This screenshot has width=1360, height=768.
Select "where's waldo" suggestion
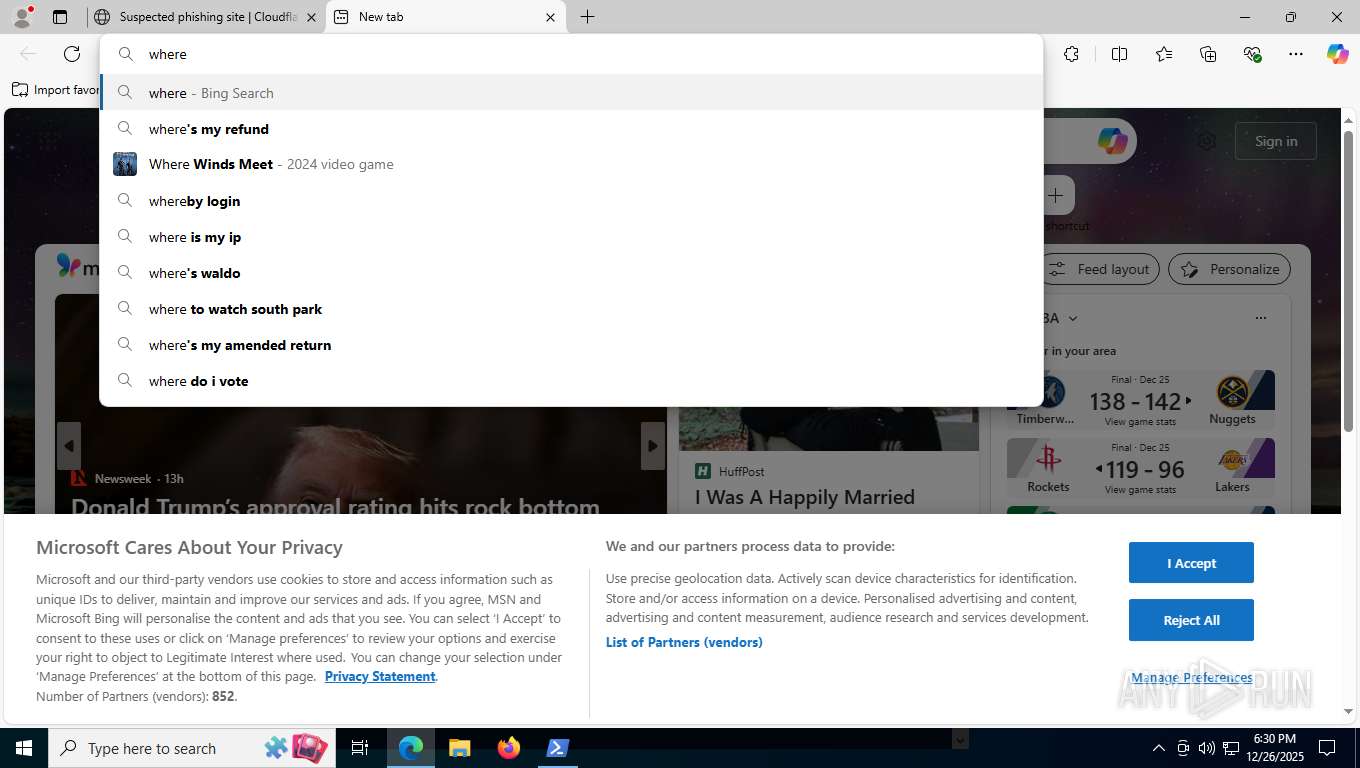tap(571, 273)
